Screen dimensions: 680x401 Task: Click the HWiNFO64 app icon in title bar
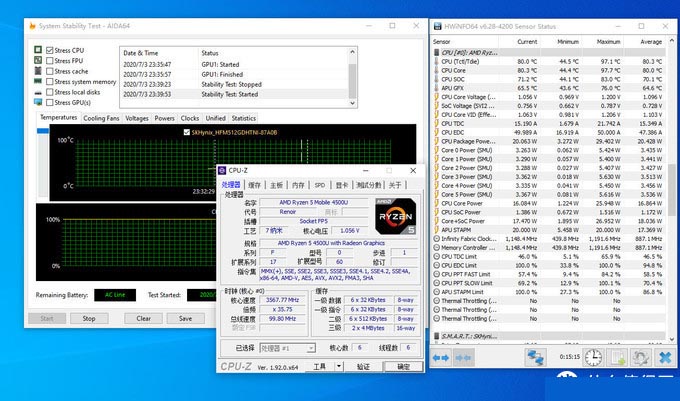pos(438,26)
